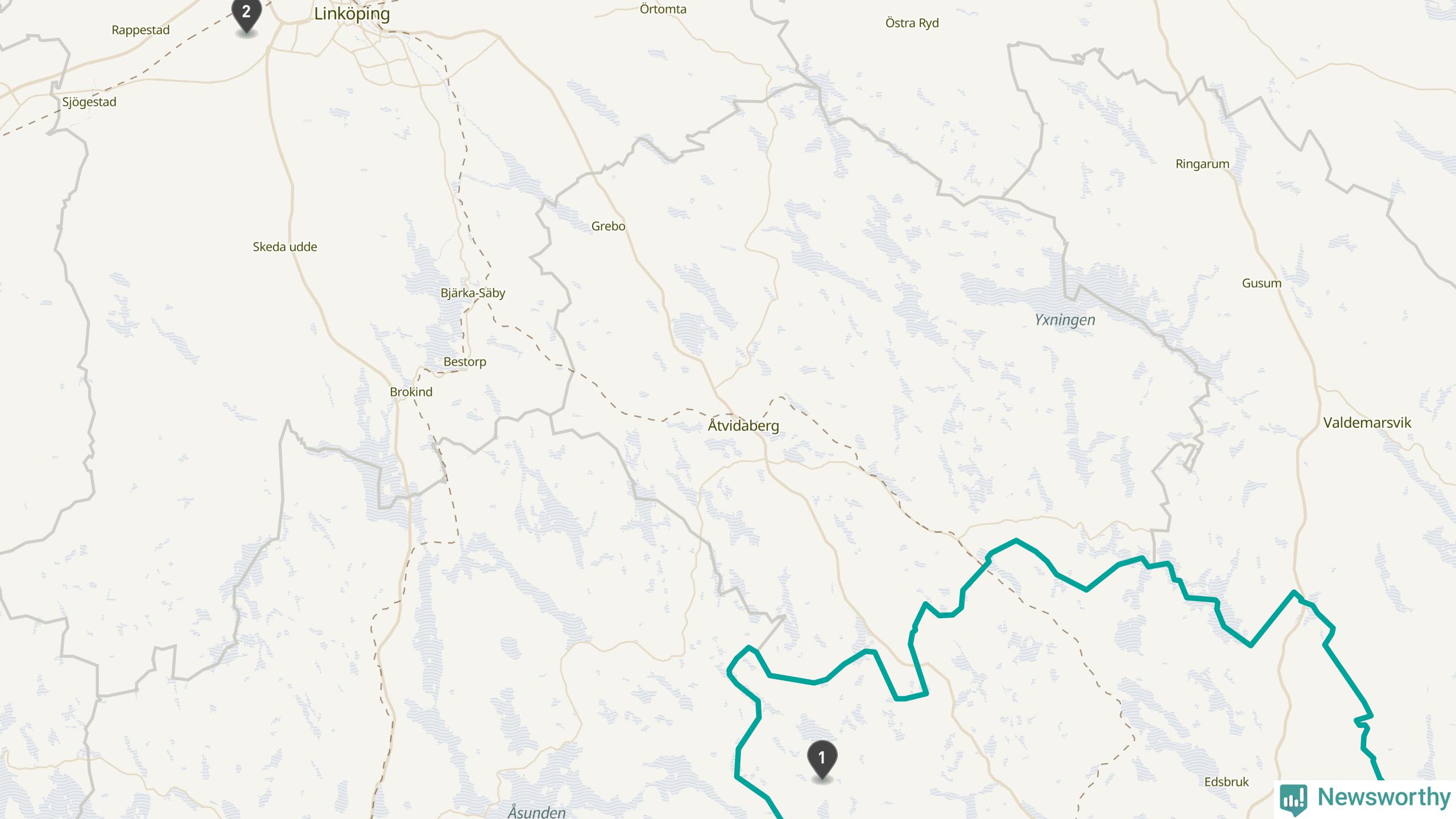Viewport: 1456px width, 819px height.
Task: Select the Bestorp label
Action: pyautogui.click(x=465, y=362)
